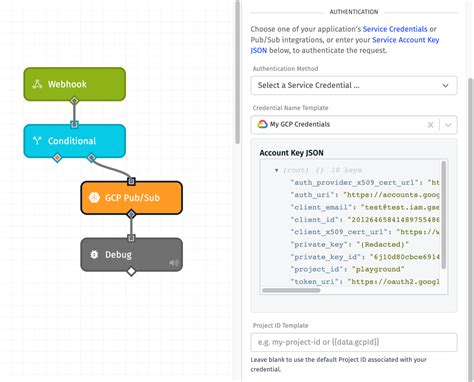
Task: Click the Debug node white output connector
Action: pyautogui.click(x=131, y=271)
